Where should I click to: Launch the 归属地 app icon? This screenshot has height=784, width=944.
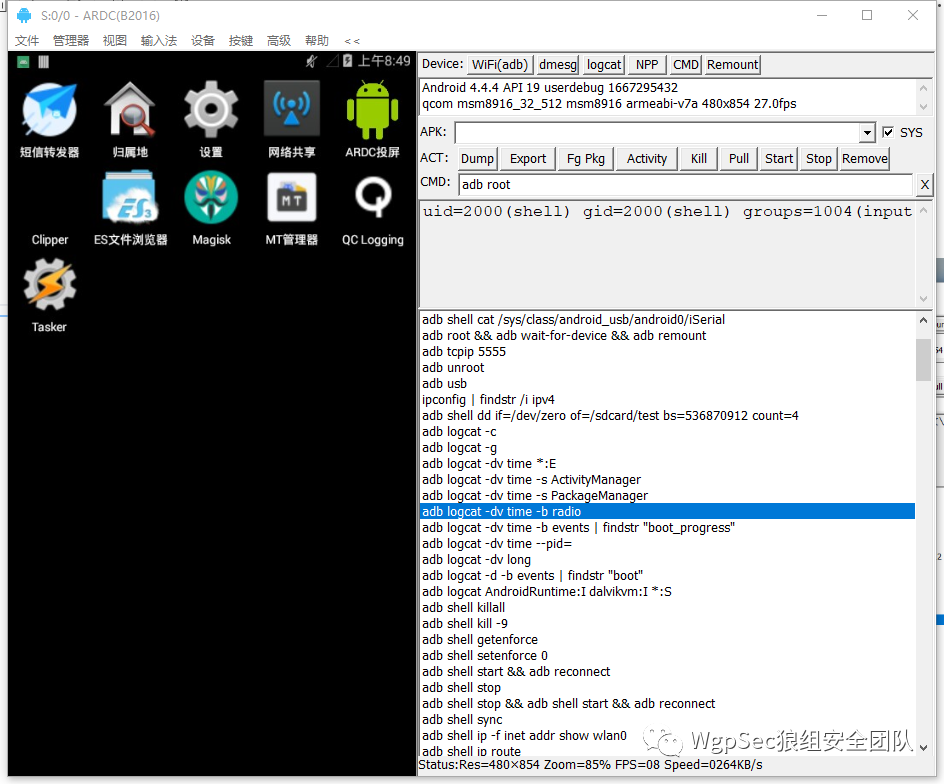pos(130,110)
